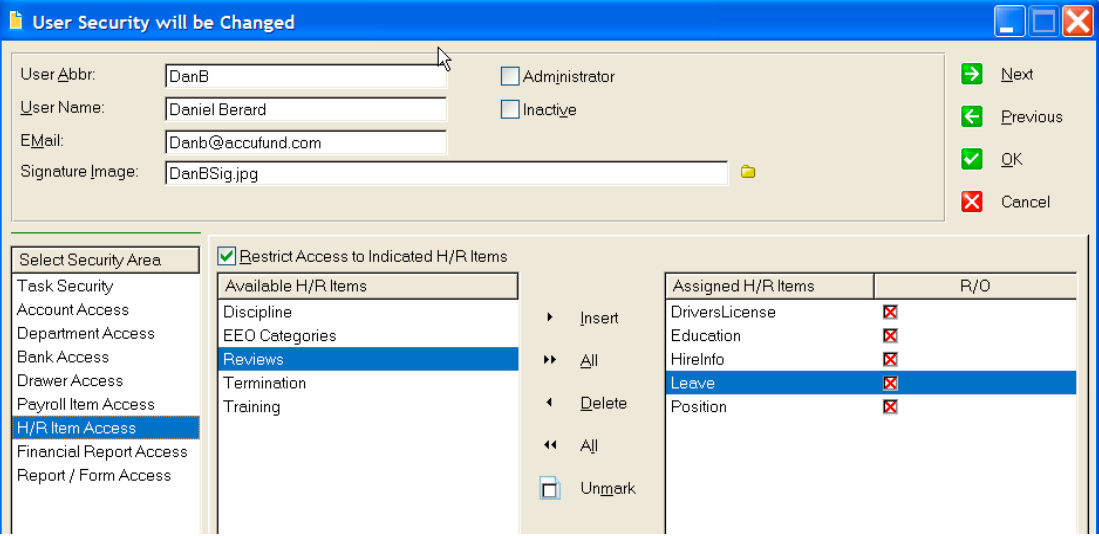Click the Signature Image field DanBSig.jpg
This screenshot has height=536, width=1099.
pos(447,173)
